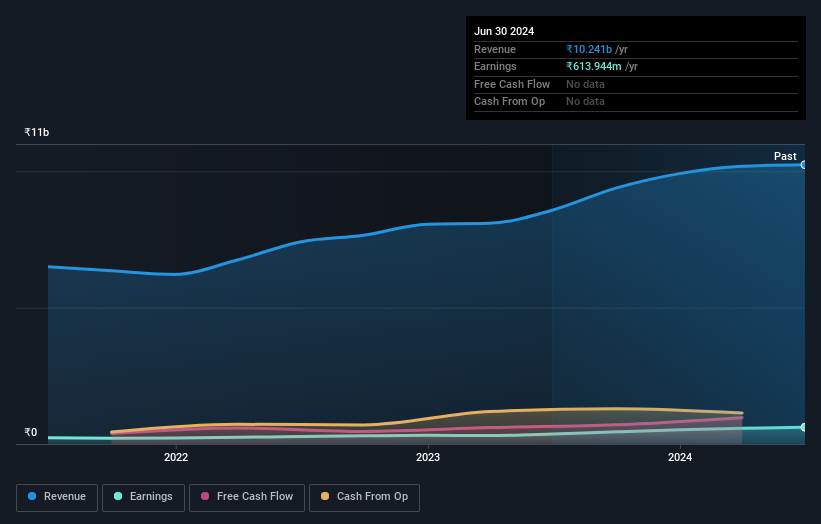This screenshot has height=524, width=821.
Task: Click the tooltip Revenue row label
Action: 495,49
